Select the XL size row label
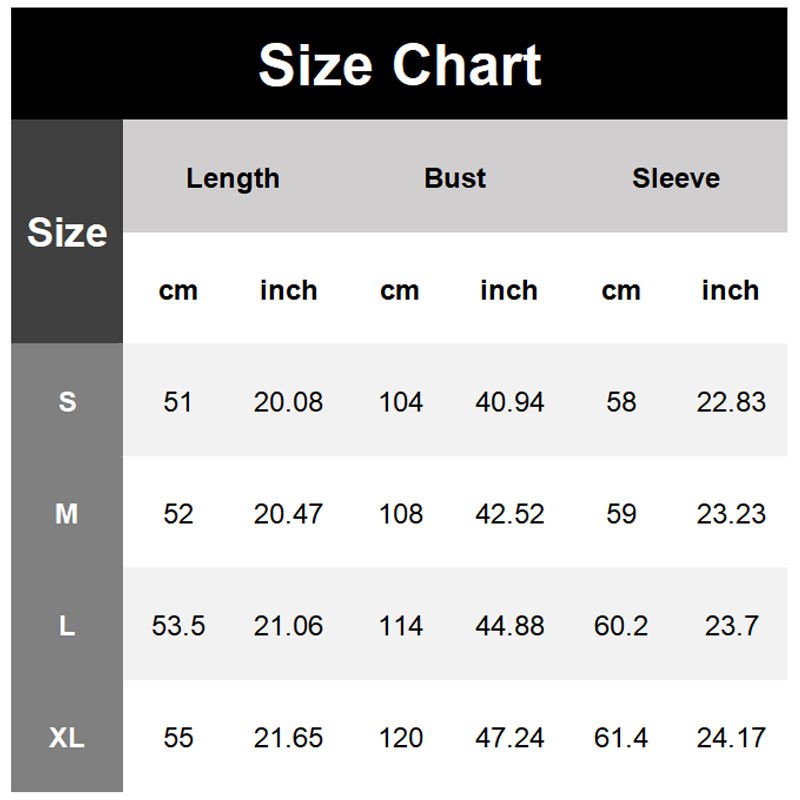The width and height of the screenshot is (800, 800). point(67,738)
